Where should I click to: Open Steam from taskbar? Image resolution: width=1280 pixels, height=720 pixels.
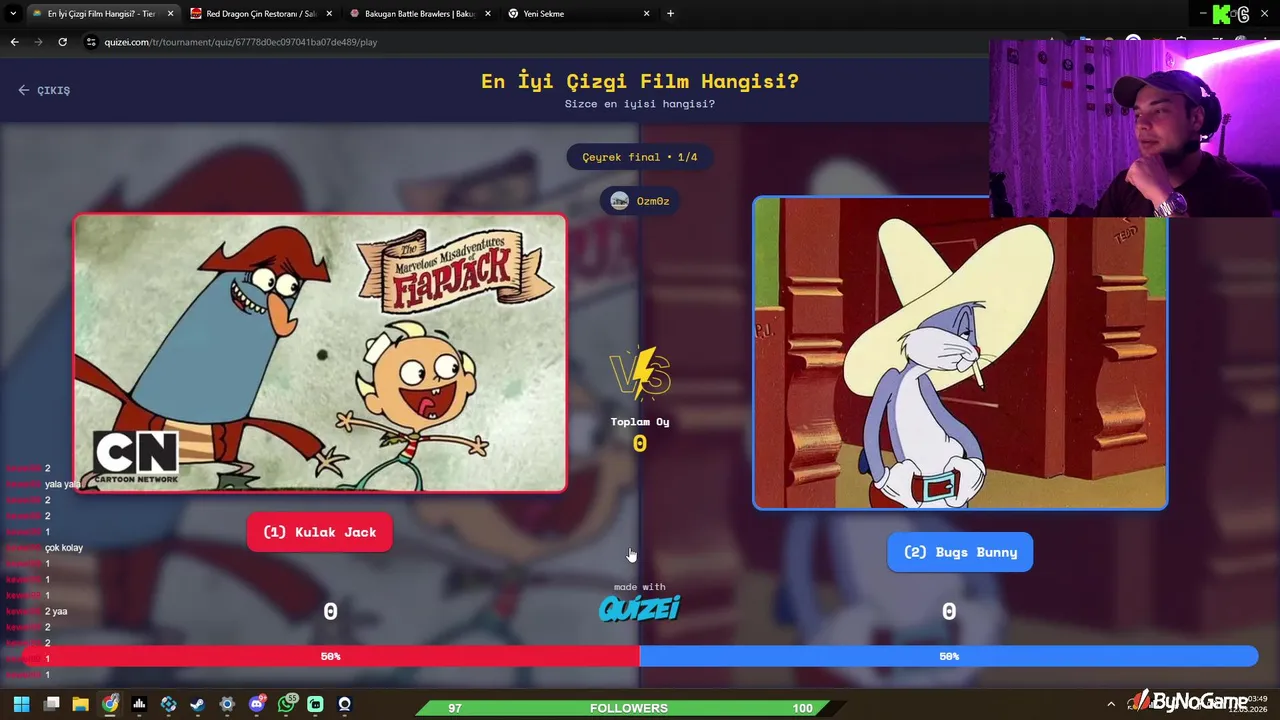tap(197, 704)
